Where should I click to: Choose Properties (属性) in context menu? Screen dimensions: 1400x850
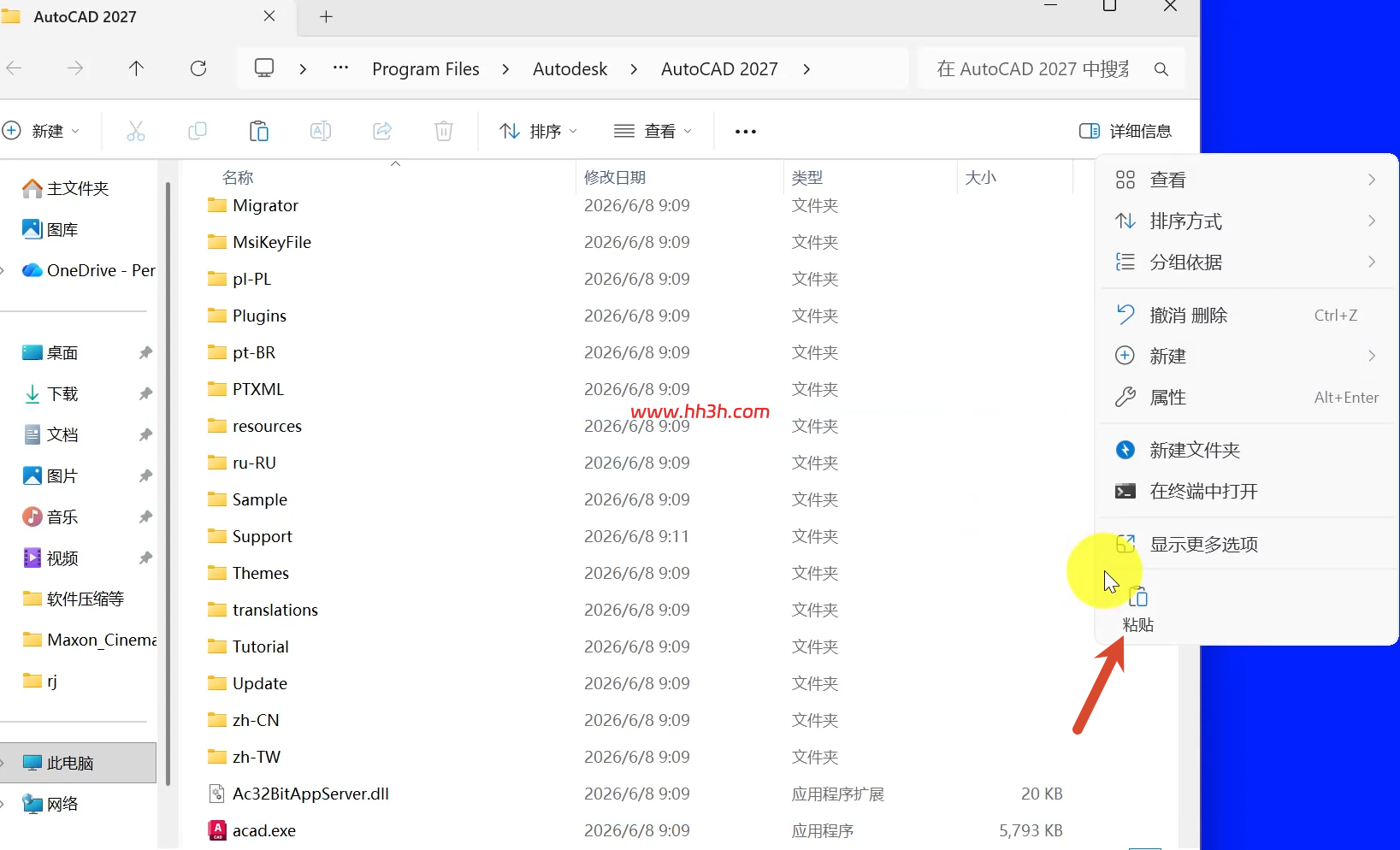1247,397
